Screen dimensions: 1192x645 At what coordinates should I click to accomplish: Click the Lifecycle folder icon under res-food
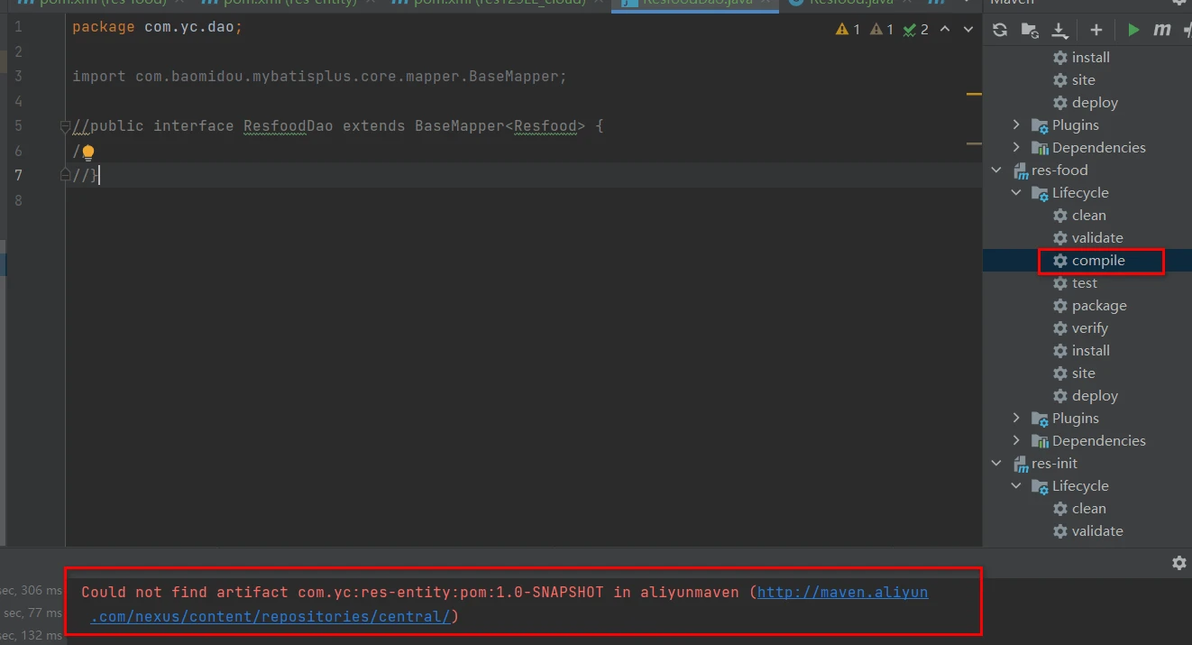point(1039,193)
